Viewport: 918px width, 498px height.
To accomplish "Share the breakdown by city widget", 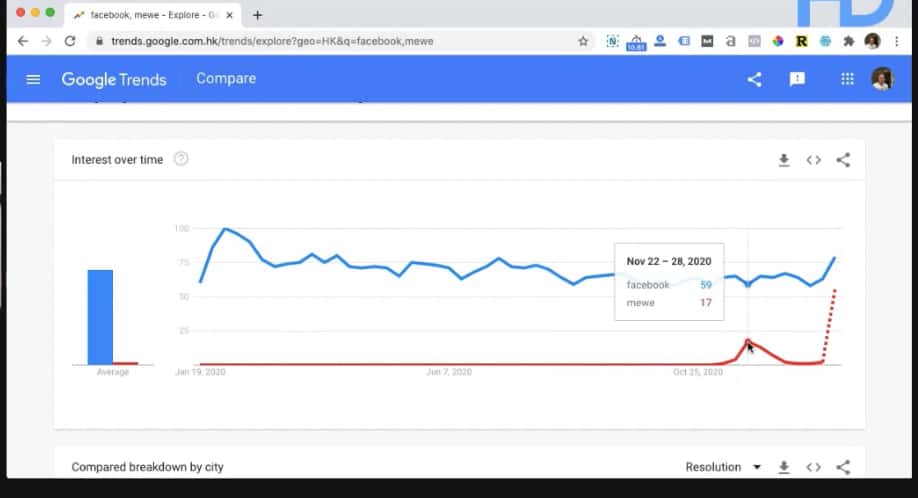I will click(843, 467).
